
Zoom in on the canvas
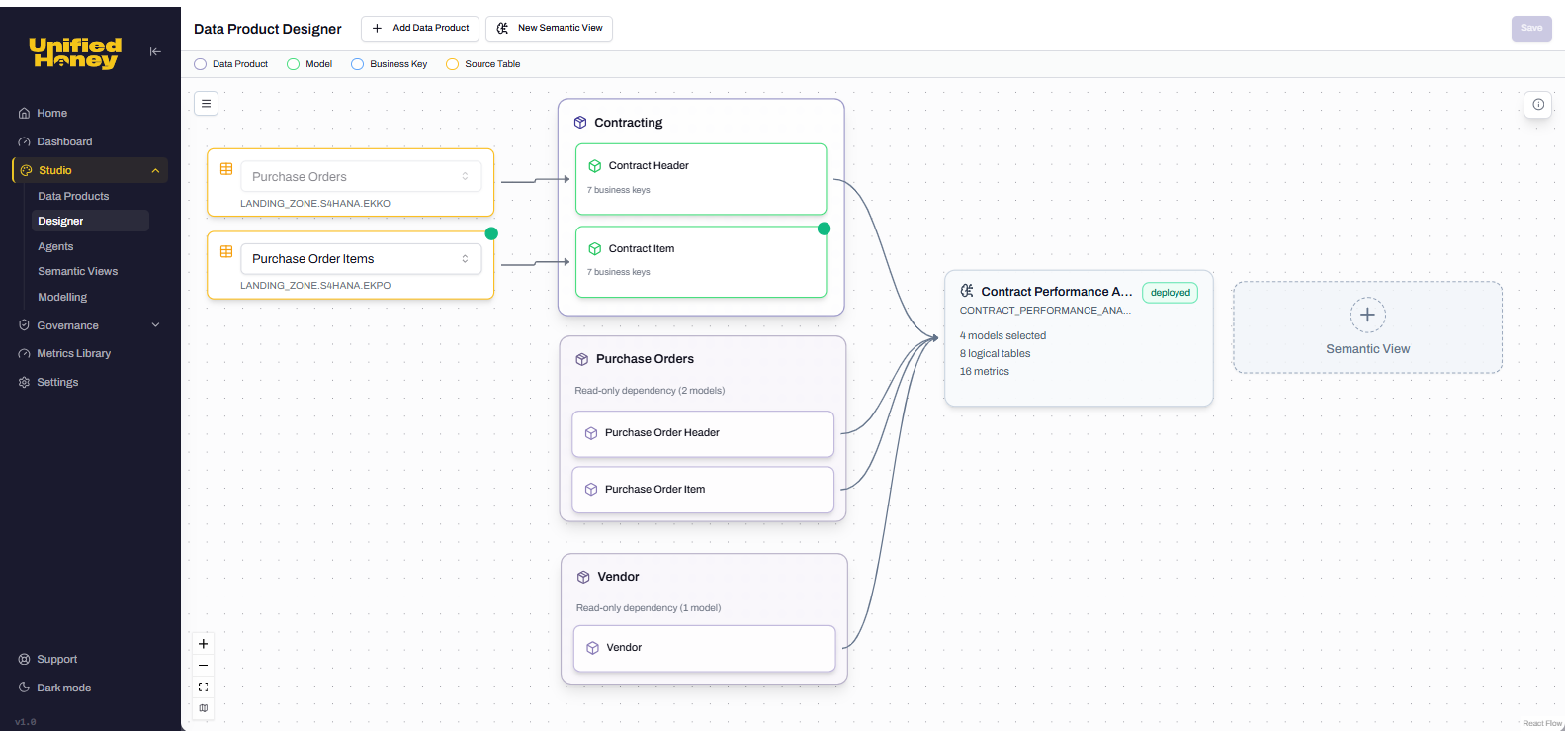tap(204, 644)
